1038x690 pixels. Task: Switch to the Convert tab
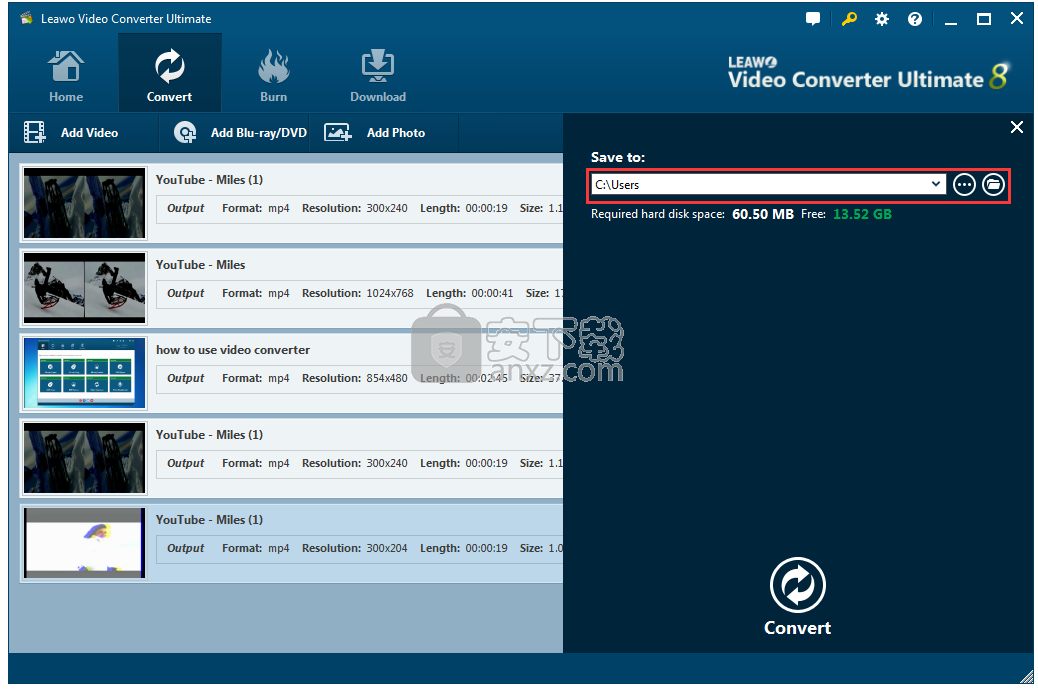(169, 75)
